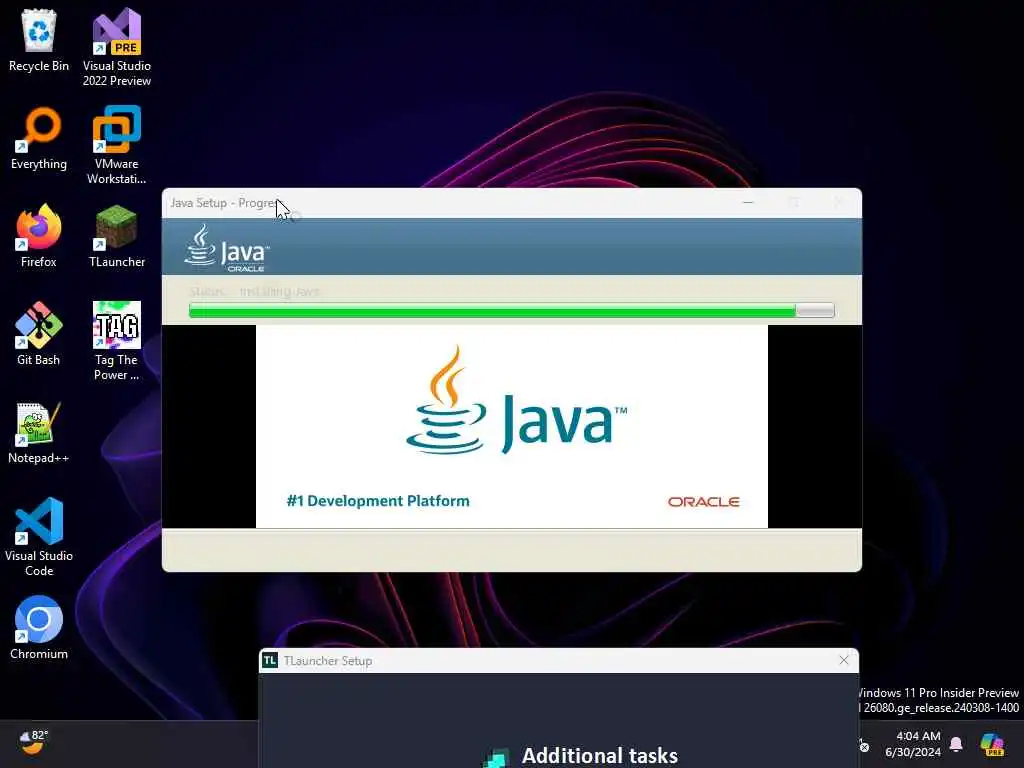
Task: Open the notification bell in the taskbar
Action: pos(956,744)
